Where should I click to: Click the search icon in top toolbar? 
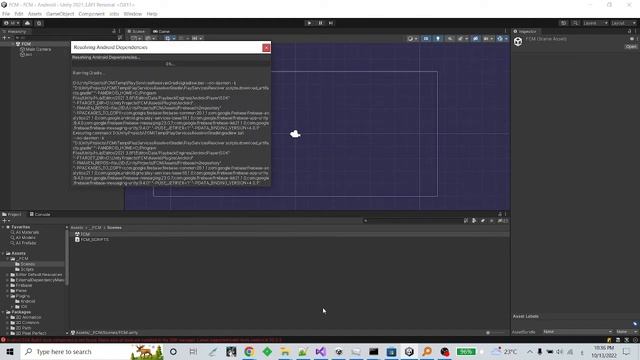pyautogui.click(x=575, y=23)
